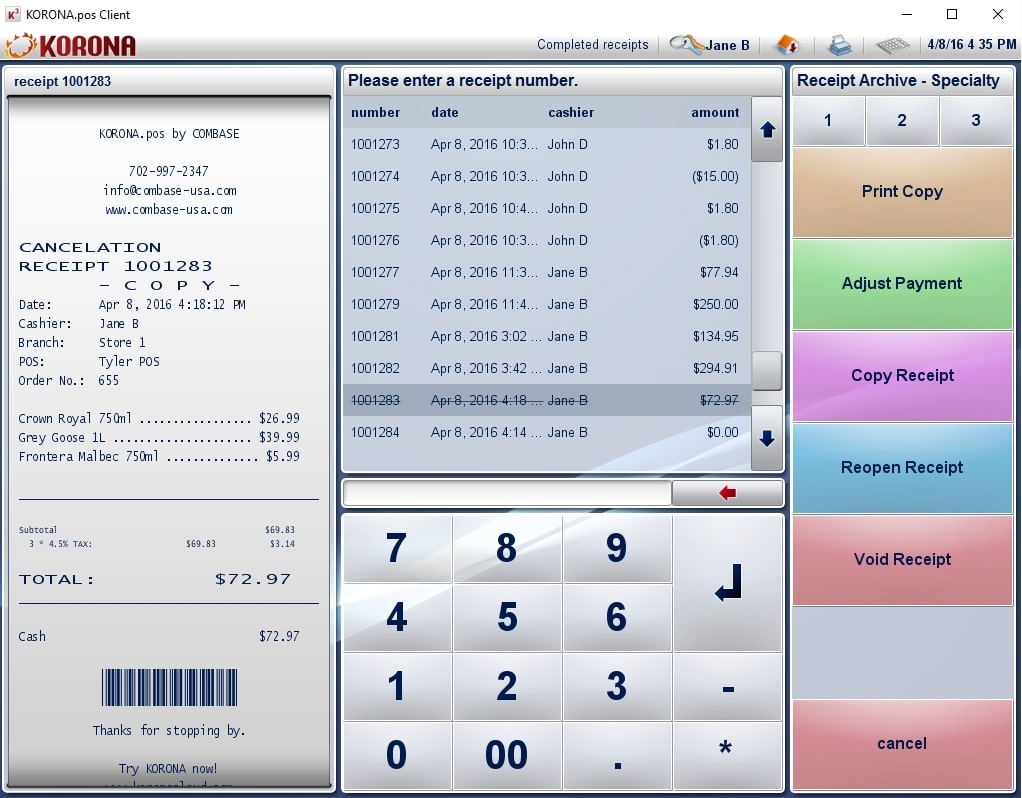1022x798 pixels.
Task: Select receipt 1001275 row
Action: (x=547, y=208)
